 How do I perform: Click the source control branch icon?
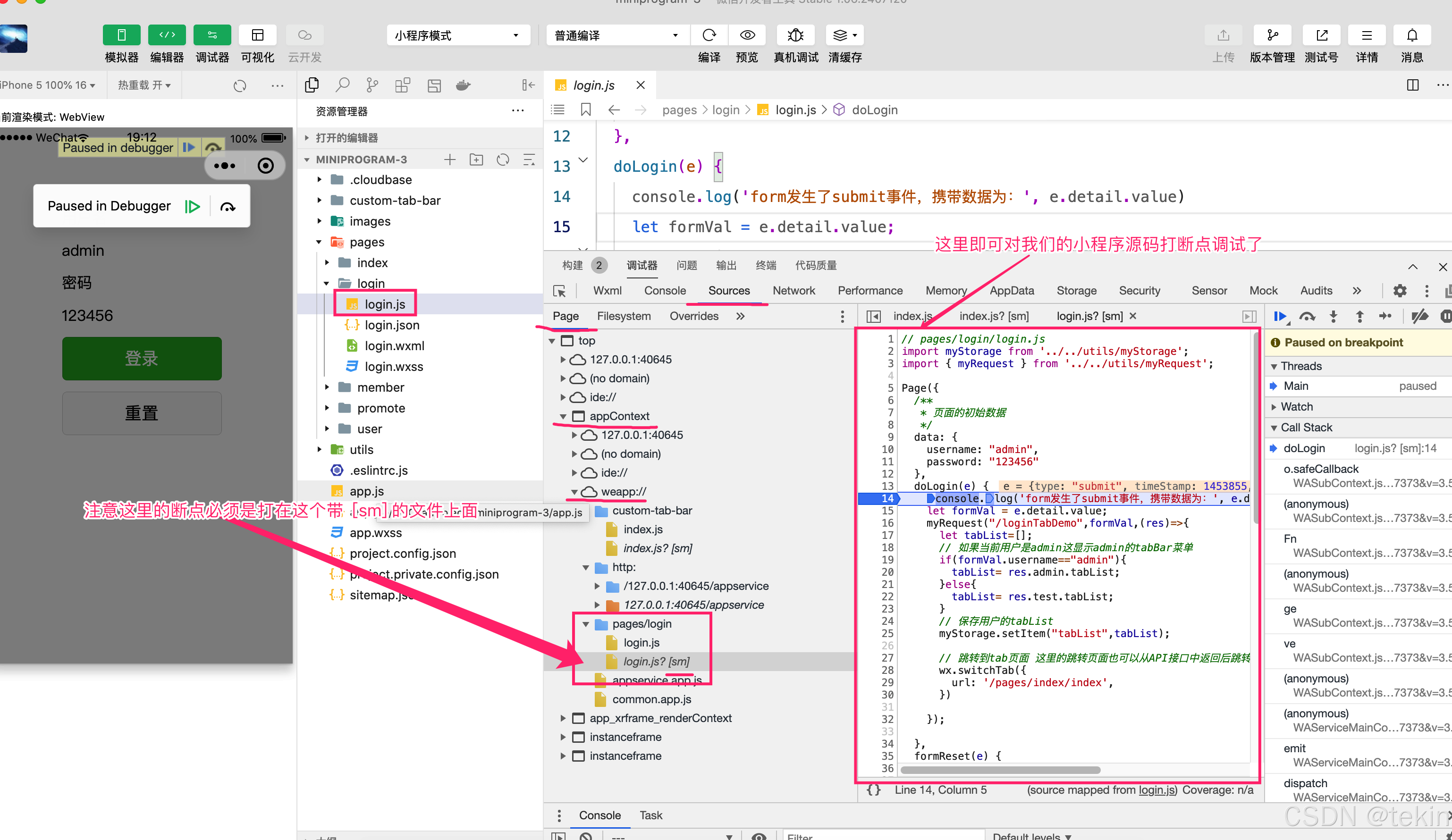(372, 85)
